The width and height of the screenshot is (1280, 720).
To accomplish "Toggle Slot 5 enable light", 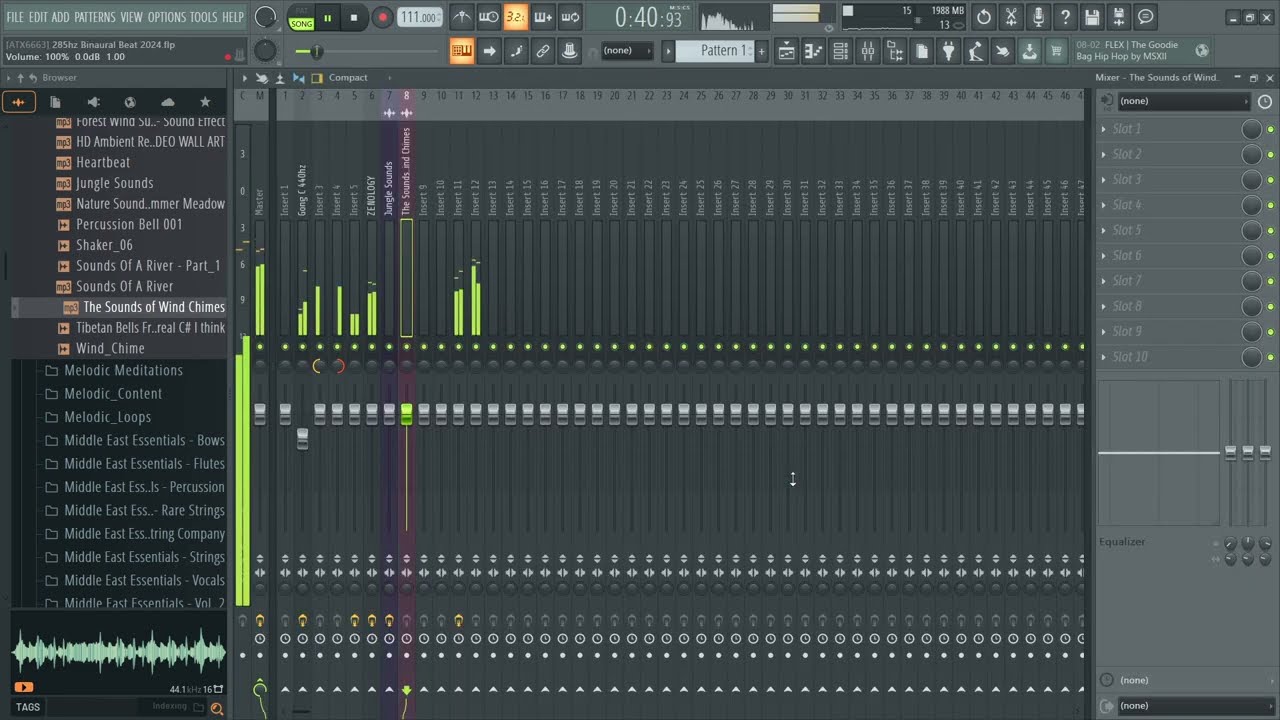I will pos(1270,231).
